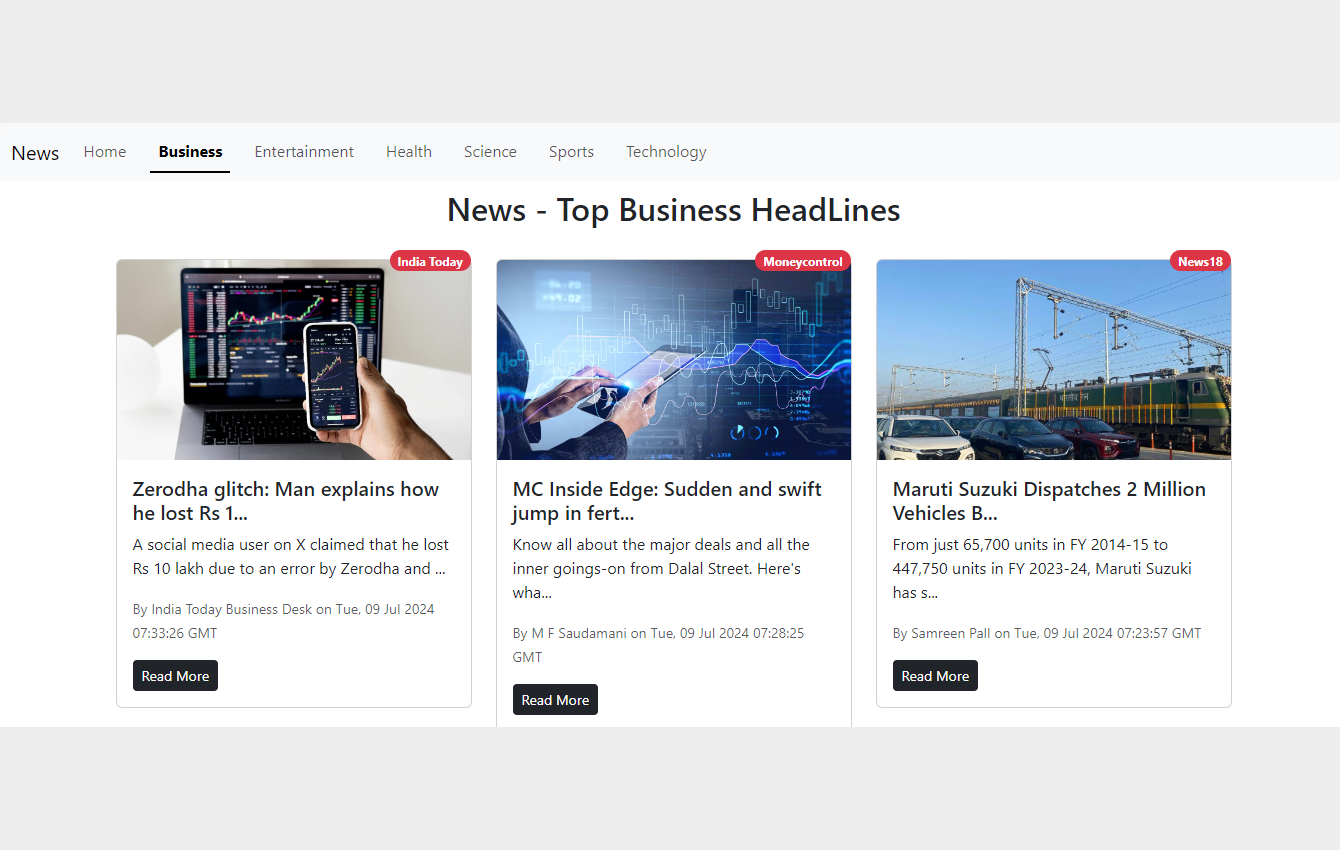Navigate to the Sports tab
The height and width of the screenshot is (850, 1340).
[571, 152]
